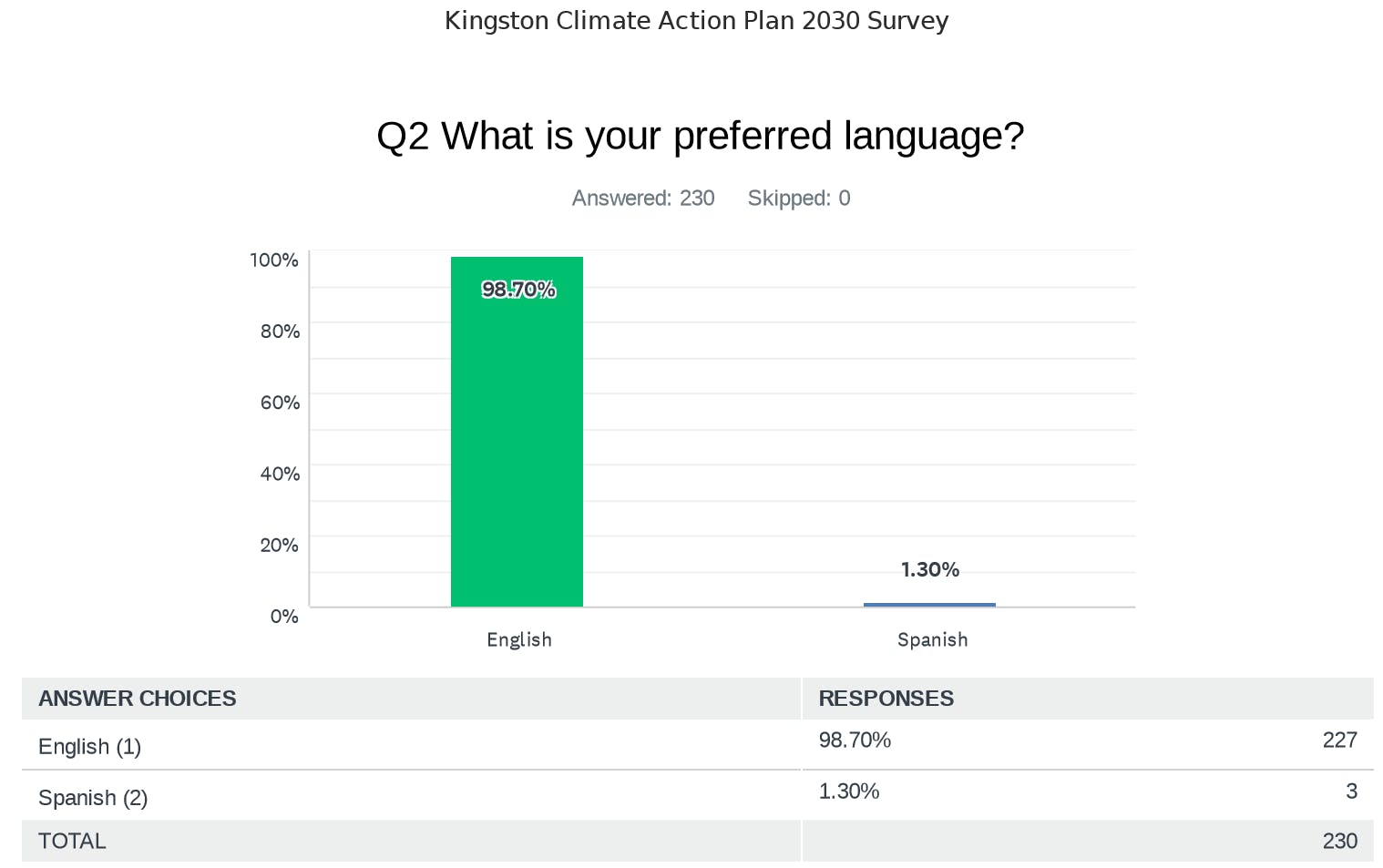1383x868 pixels.
Task: Click the TOTAL row label
Action: pyautogui.click(x=72, y=841)
